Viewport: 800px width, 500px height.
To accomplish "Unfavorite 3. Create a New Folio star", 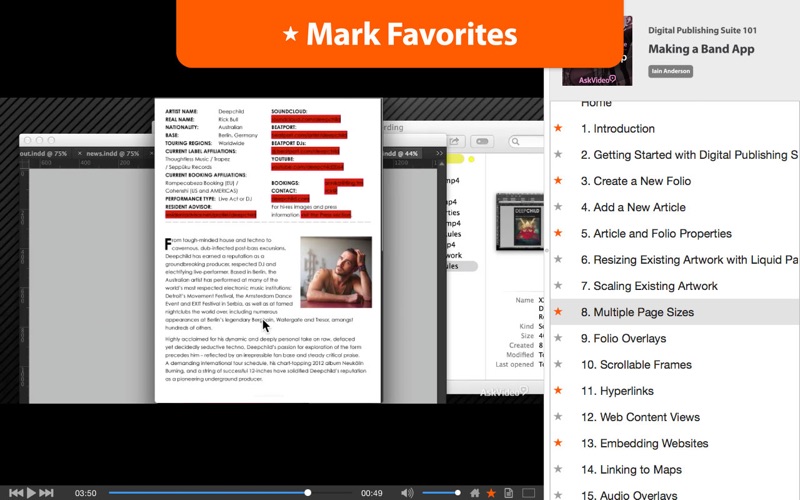I will [x=558, y=181].
